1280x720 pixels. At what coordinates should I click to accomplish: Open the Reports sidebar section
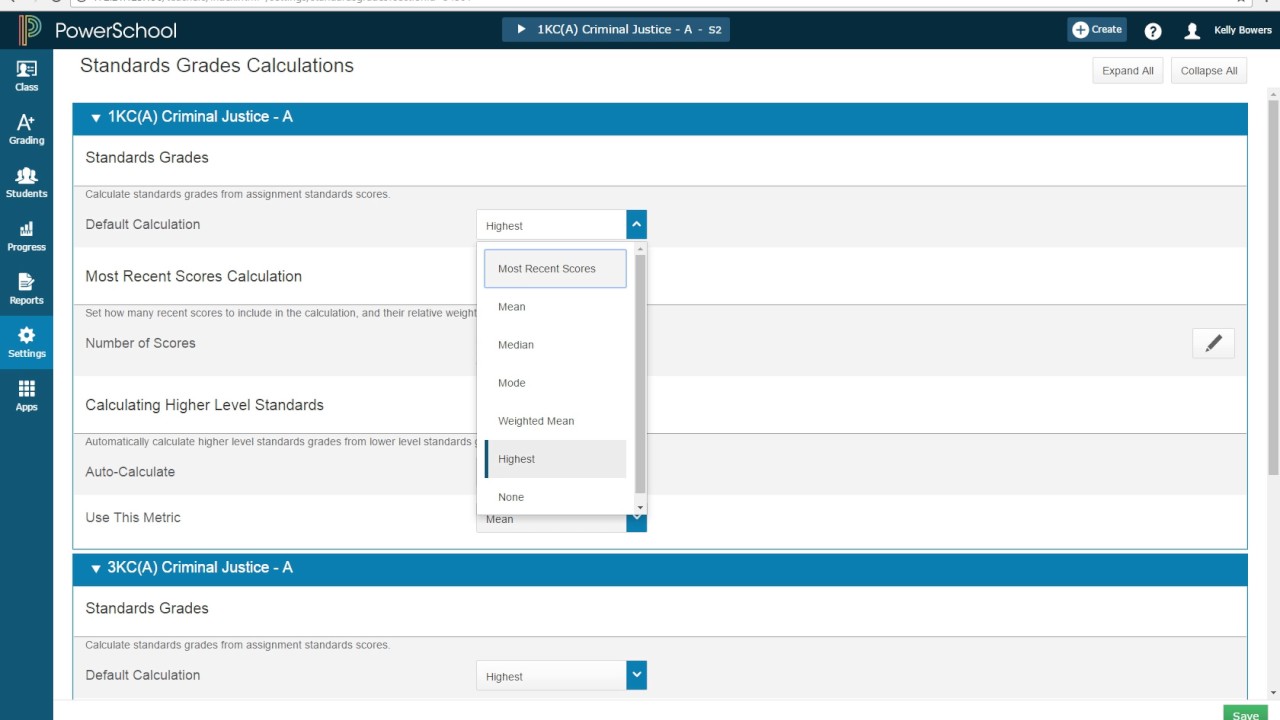[x=27, y=289]
